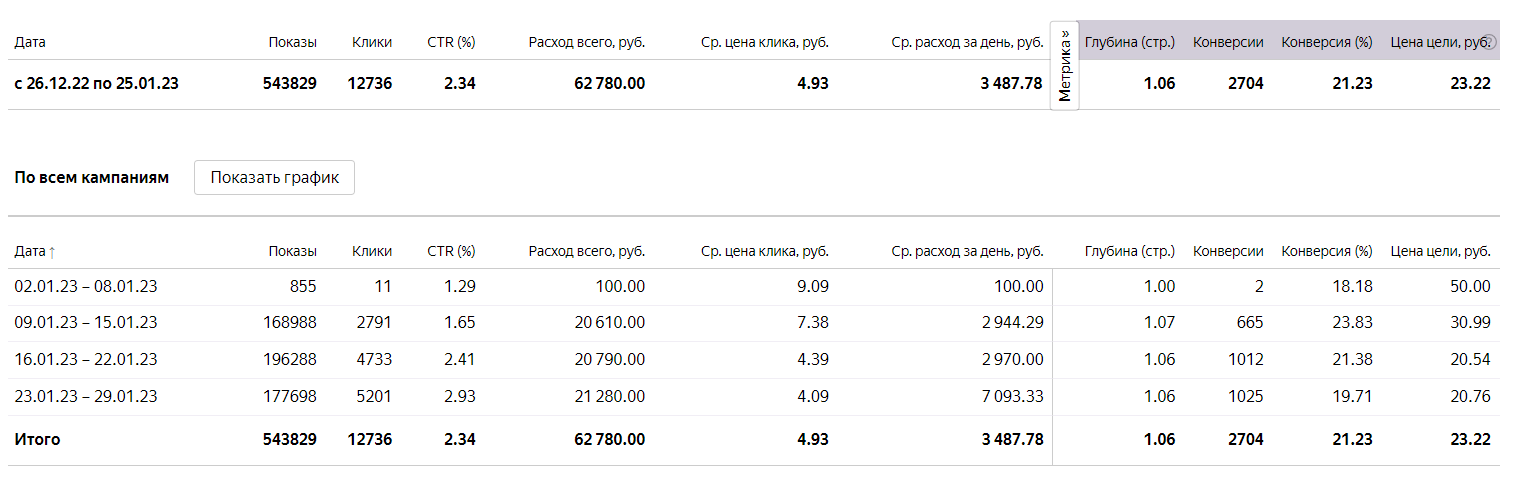Sort lower table by Глубина (стр.) header
Screen dimensions: 1540x486
pyautogui.click(x=1130, y=251)
